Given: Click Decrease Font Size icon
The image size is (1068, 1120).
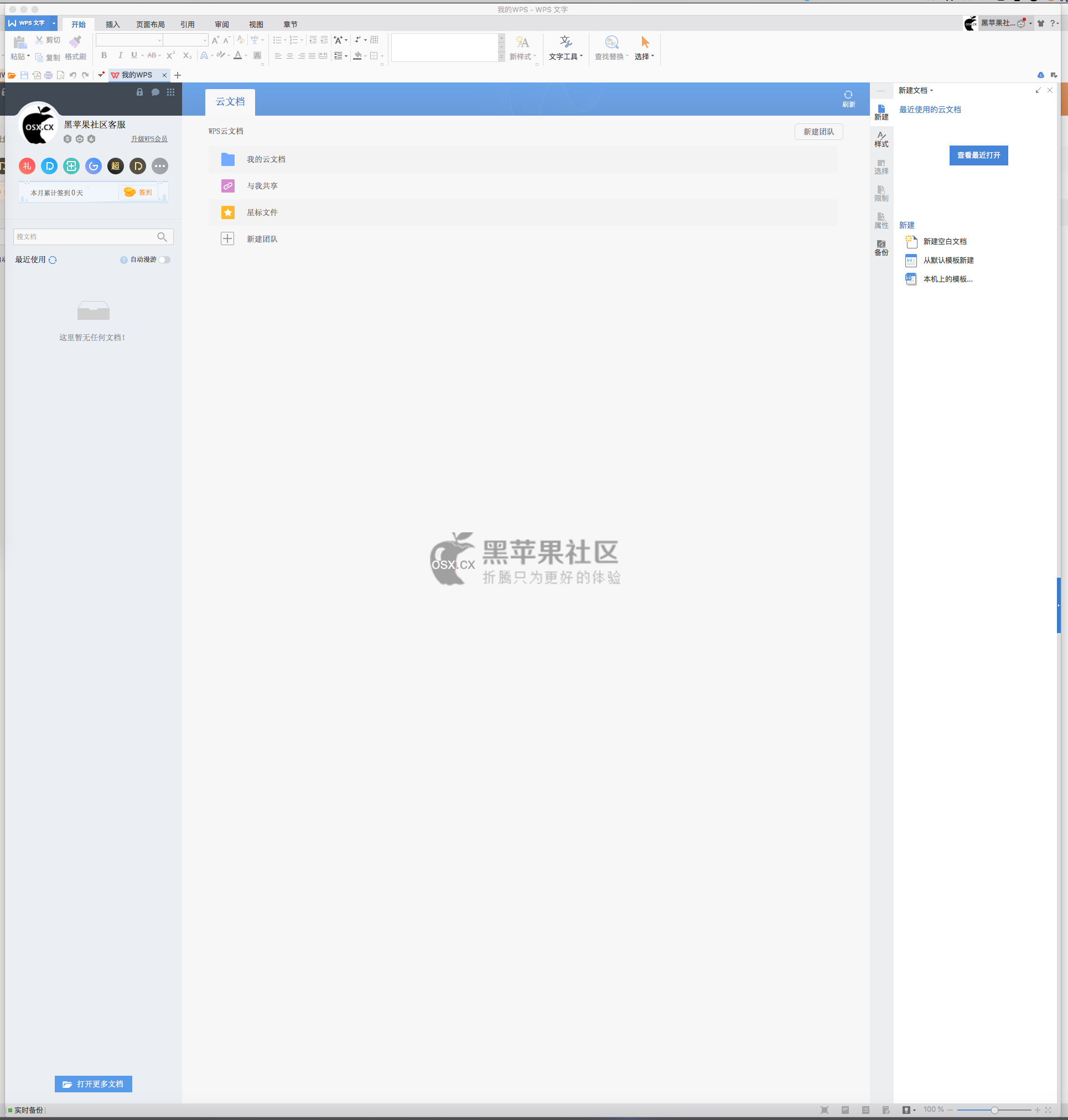Looking at the screenshot, I should pyautogui.click(x=226, y=40).
